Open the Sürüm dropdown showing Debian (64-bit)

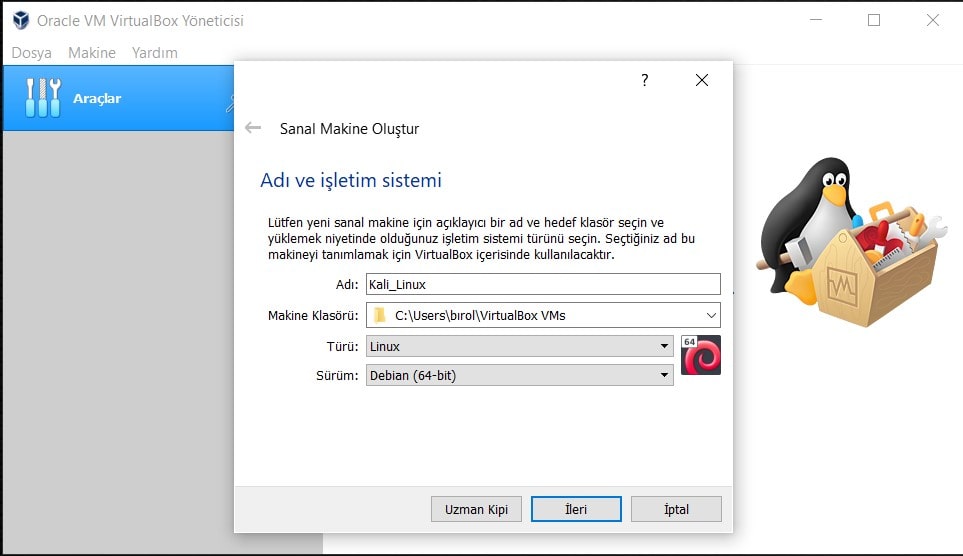(520, 375)
